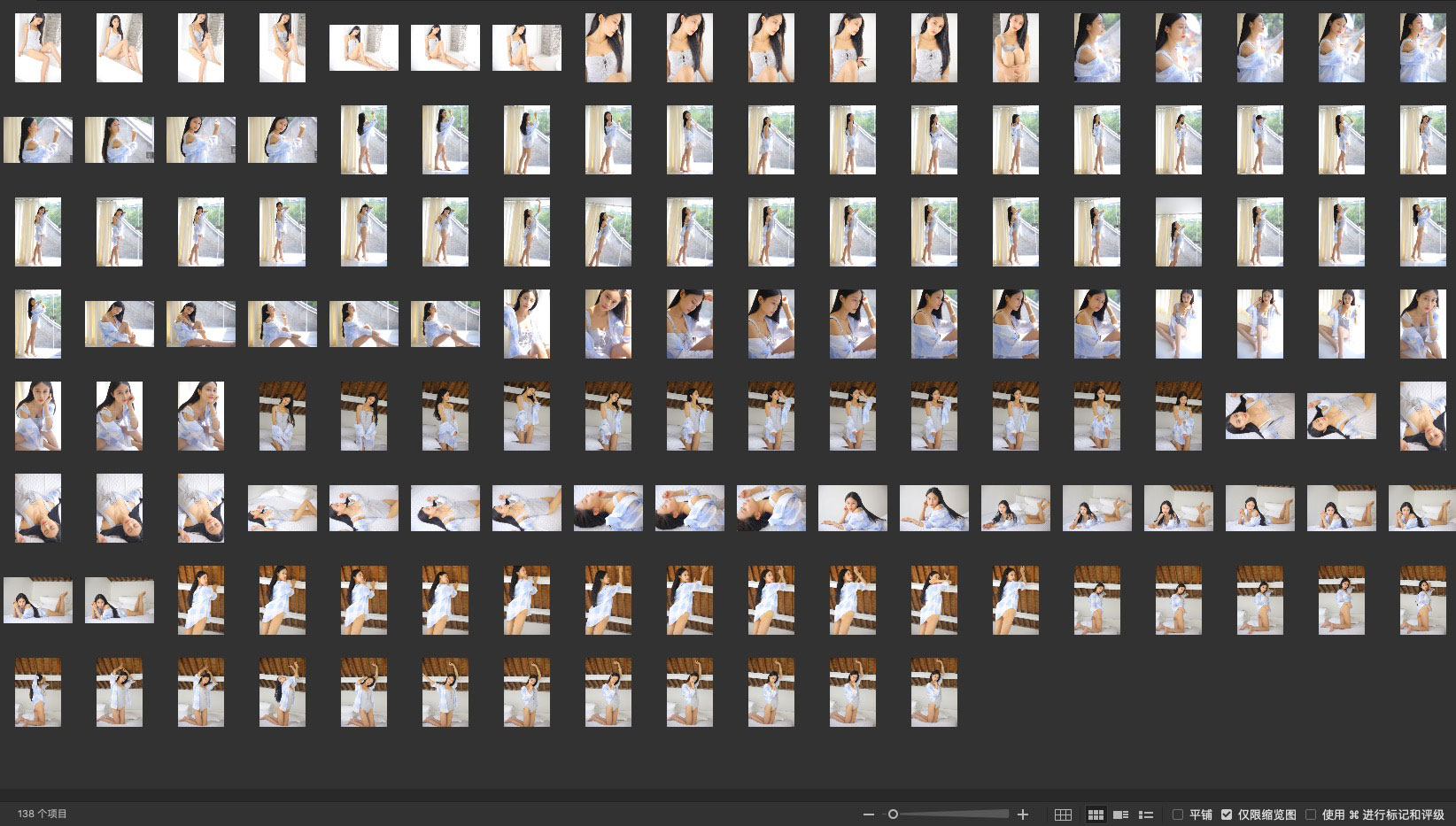Select the first thumbnail of the second row

38,140
